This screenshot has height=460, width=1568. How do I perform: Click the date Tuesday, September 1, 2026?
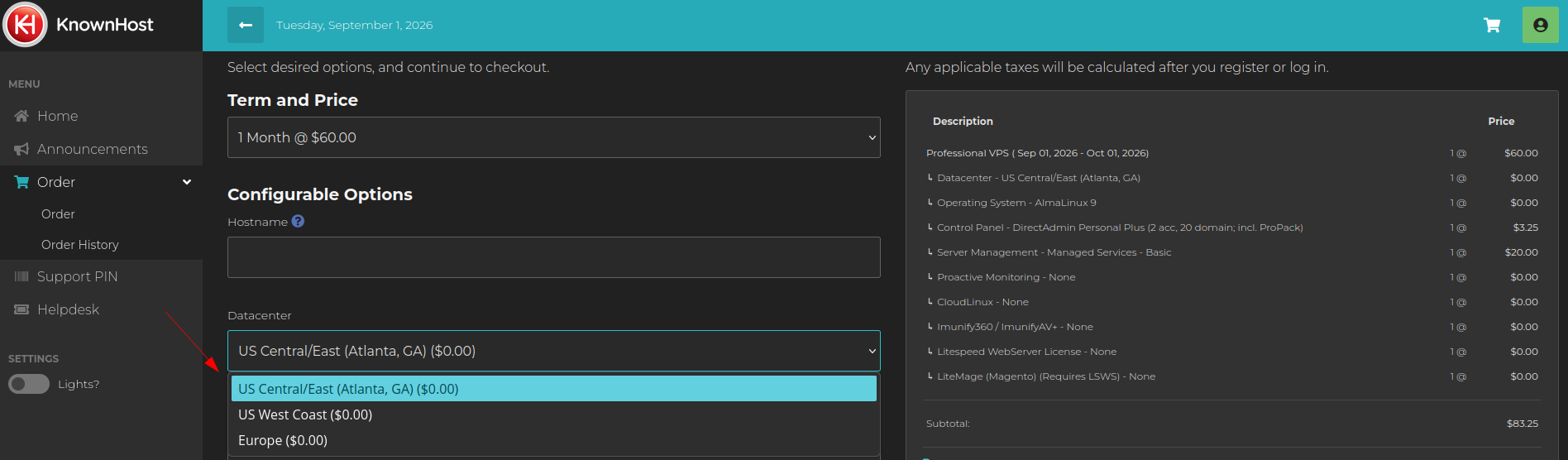(x=355, y=25)
